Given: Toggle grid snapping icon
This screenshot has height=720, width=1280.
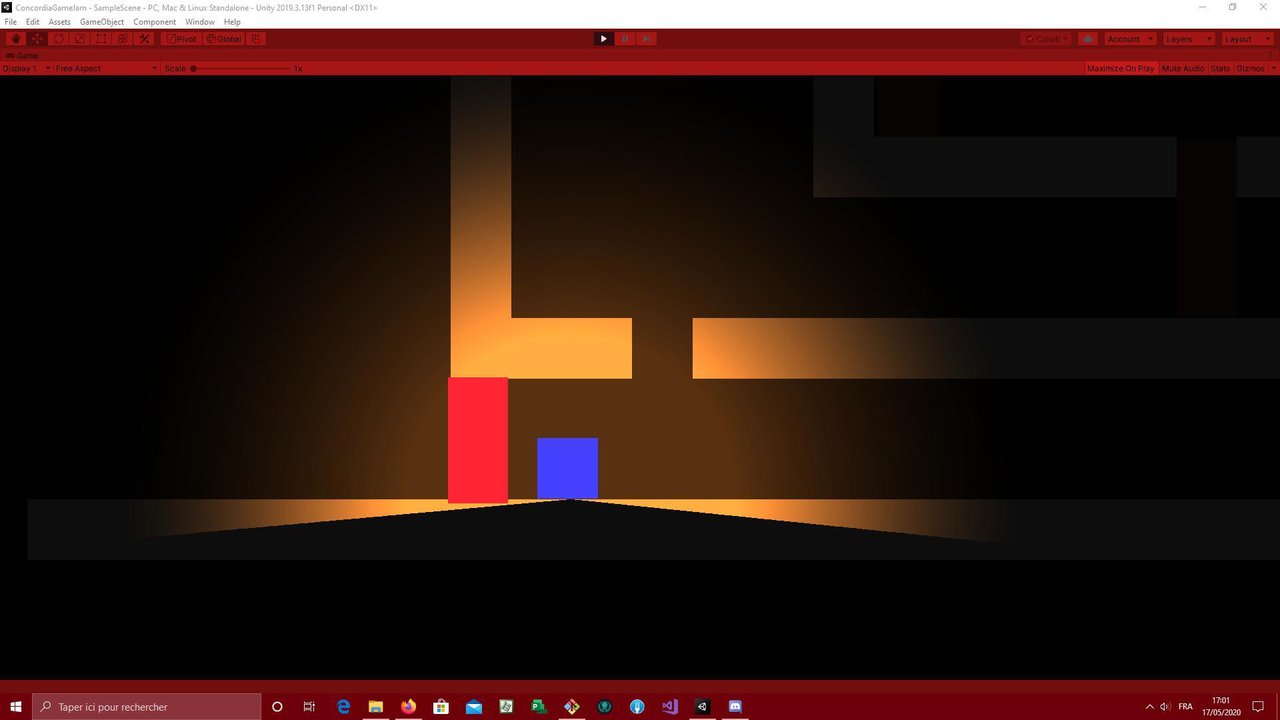Looking at the screenshot, I should [x=257, y=39].
